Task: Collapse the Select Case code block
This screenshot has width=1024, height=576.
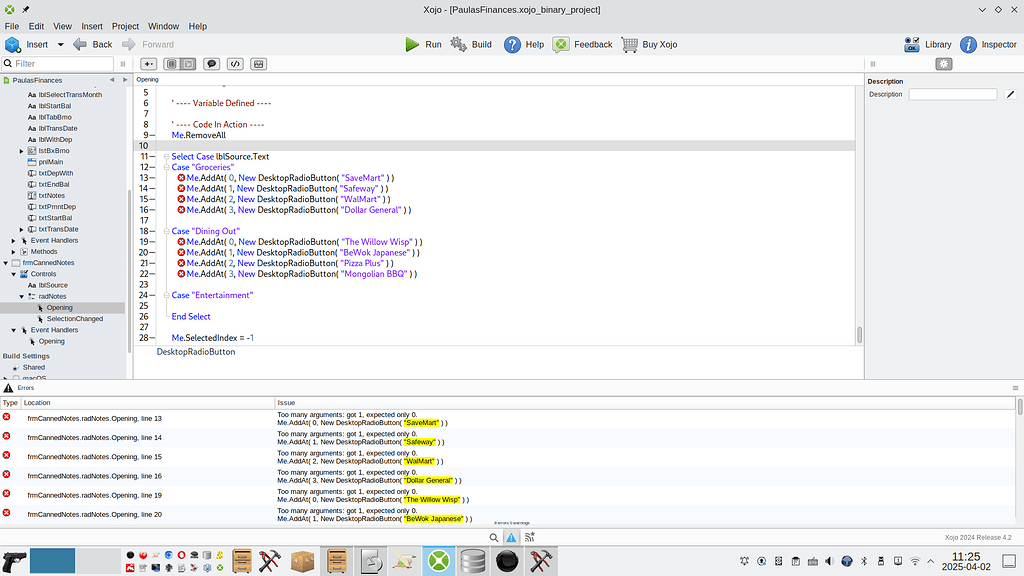Action: coord(166,157)
